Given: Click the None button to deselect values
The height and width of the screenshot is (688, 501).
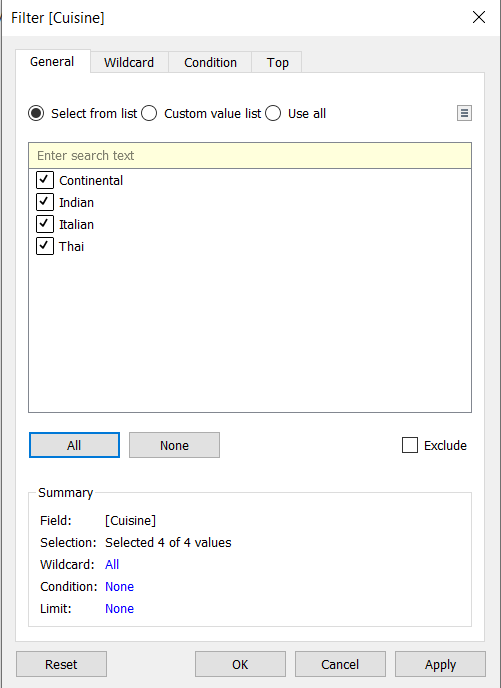Looking at the screenshot, I should coord(174,445).
